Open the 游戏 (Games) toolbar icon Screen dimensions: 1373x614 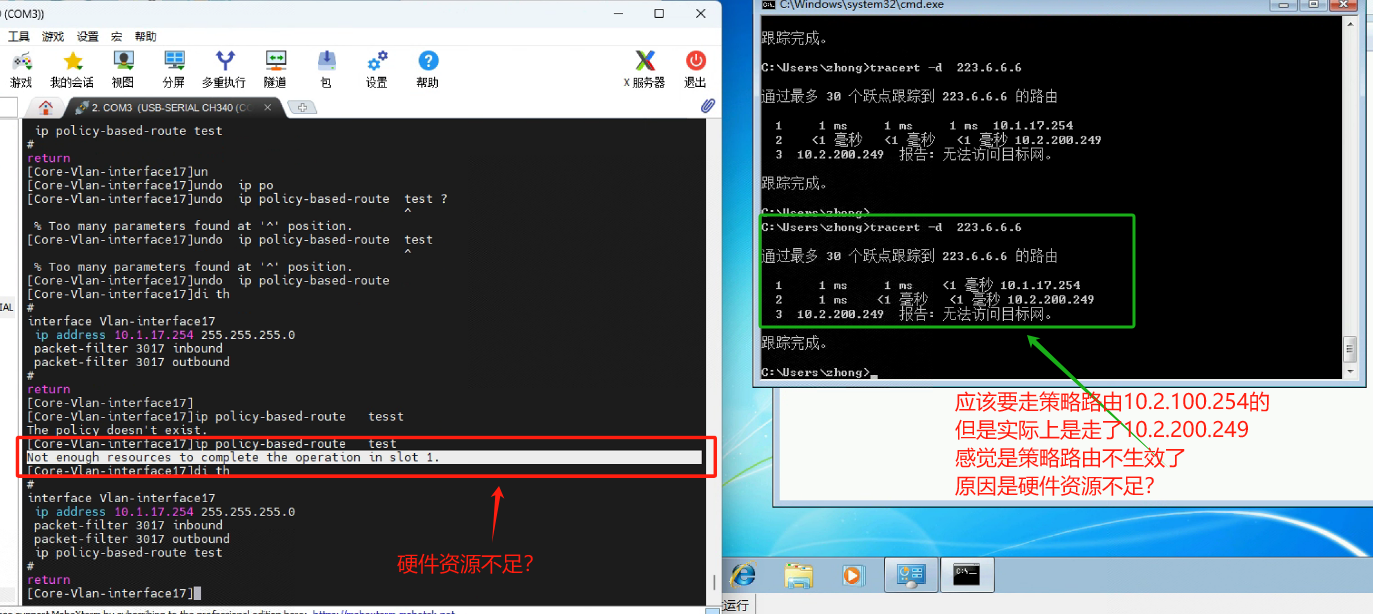tap(21, 70)
